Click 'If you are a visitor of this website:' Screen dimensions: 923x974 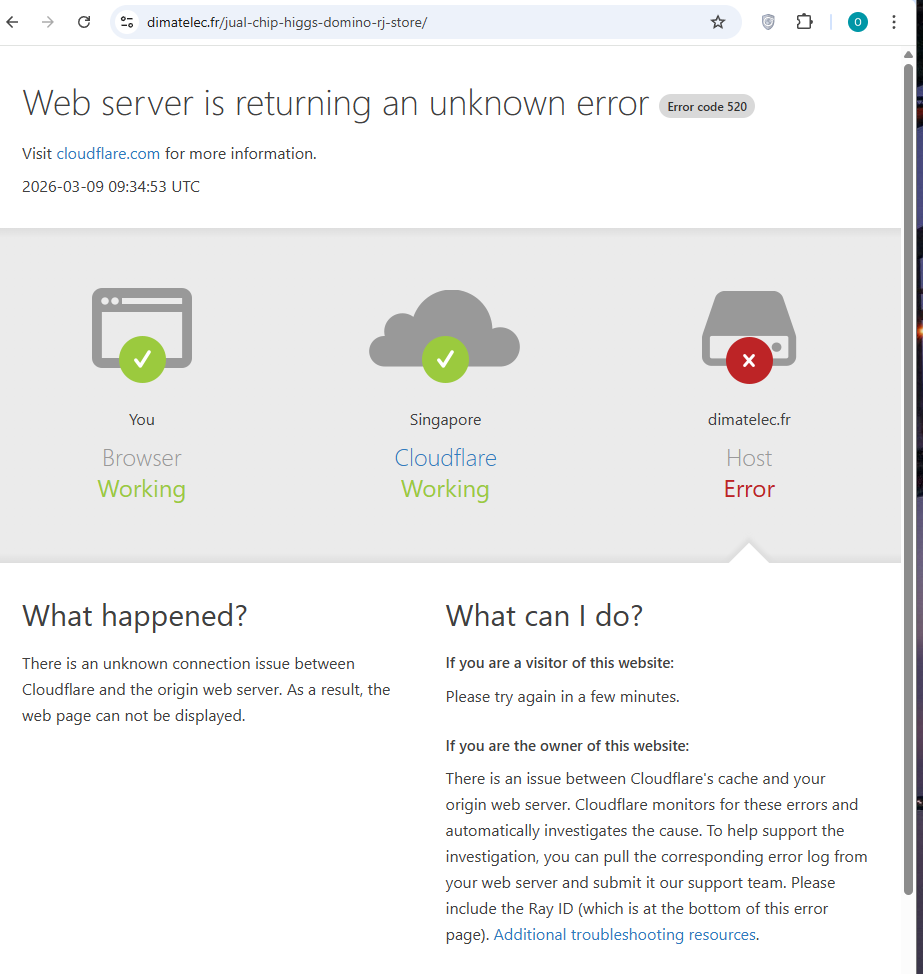coord(560,663)
